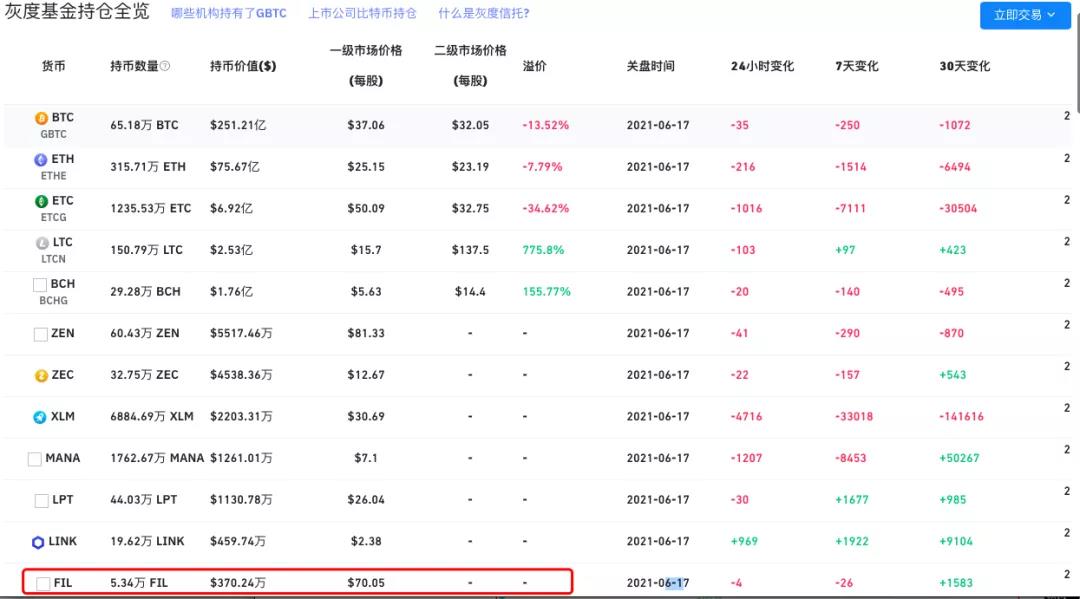
Task: Click the orange BTC coin icon
Action: click(42, 118)
